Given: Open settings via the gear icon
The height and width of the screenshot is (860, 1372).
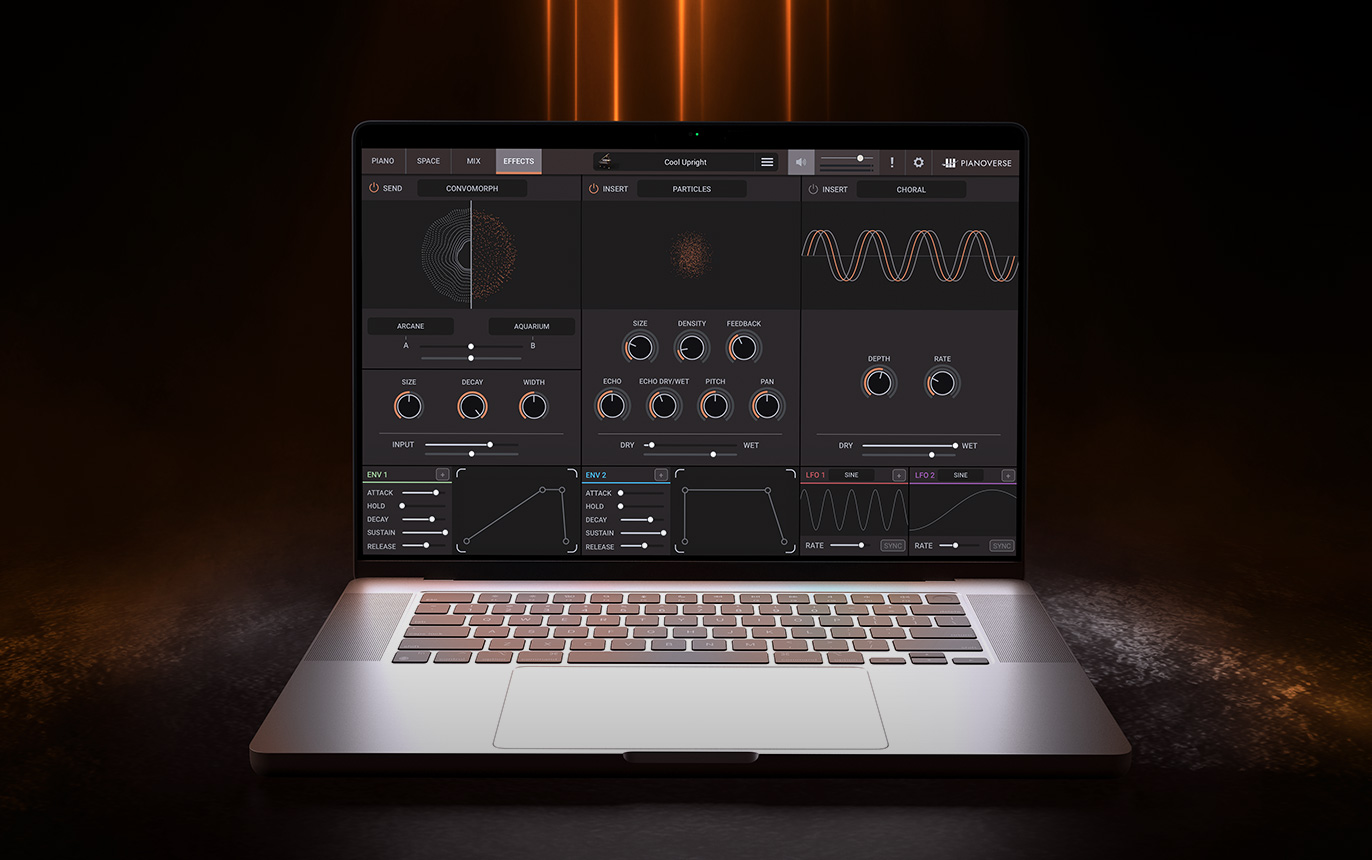Looking at the screenshot, I should (x=918, y=162).
